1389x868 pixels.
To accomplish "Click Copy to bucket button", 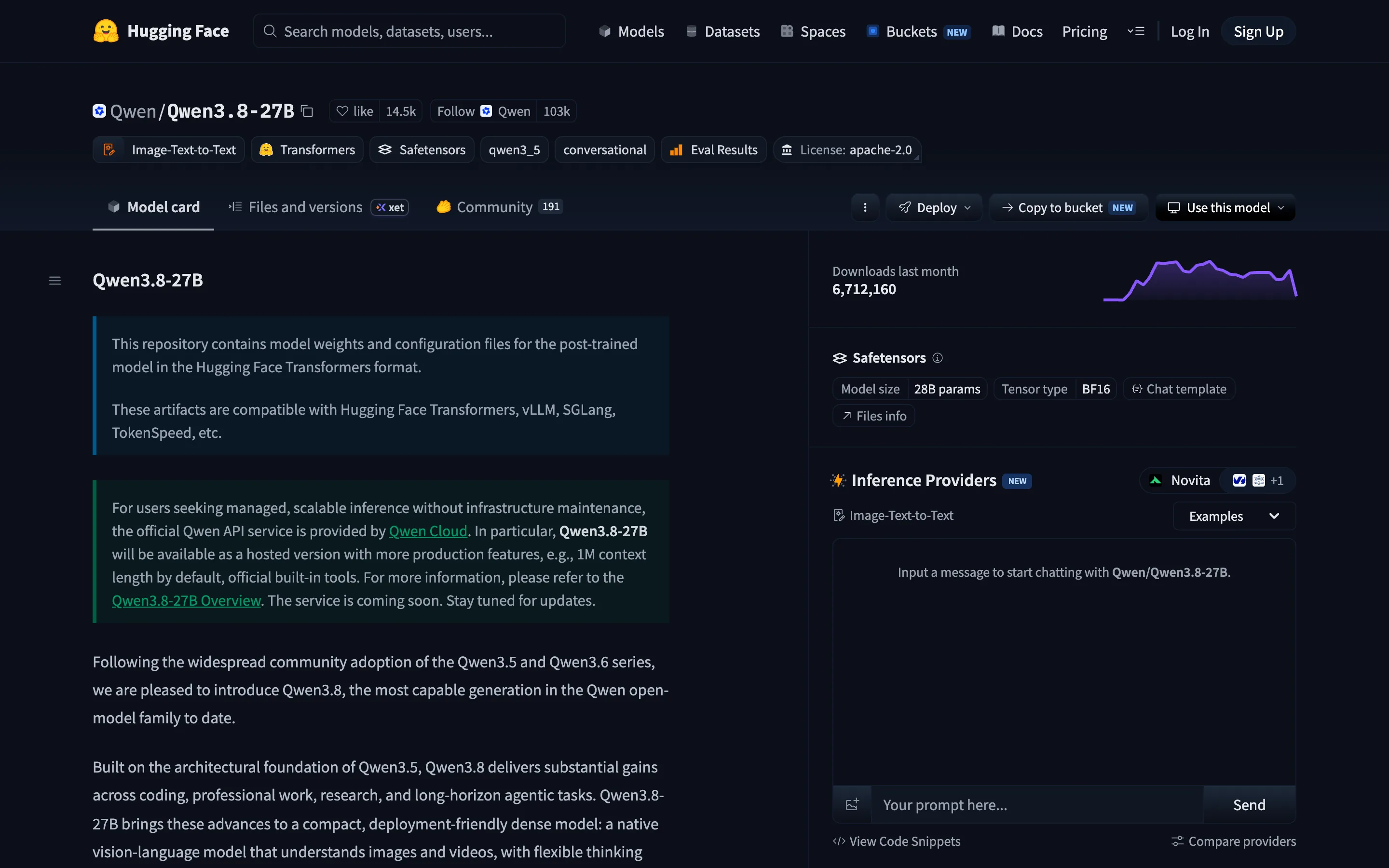I will point(1068,207).
